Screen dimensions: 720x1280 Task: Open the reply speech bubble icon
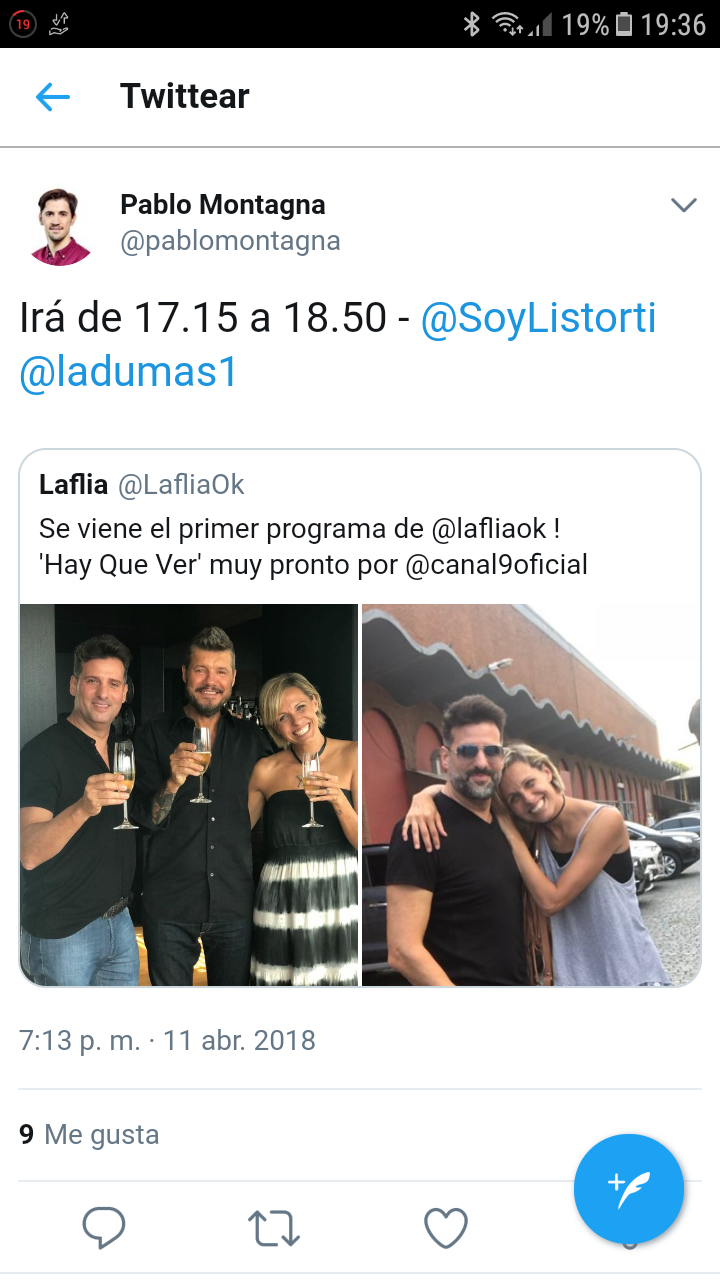point(104,1228)
